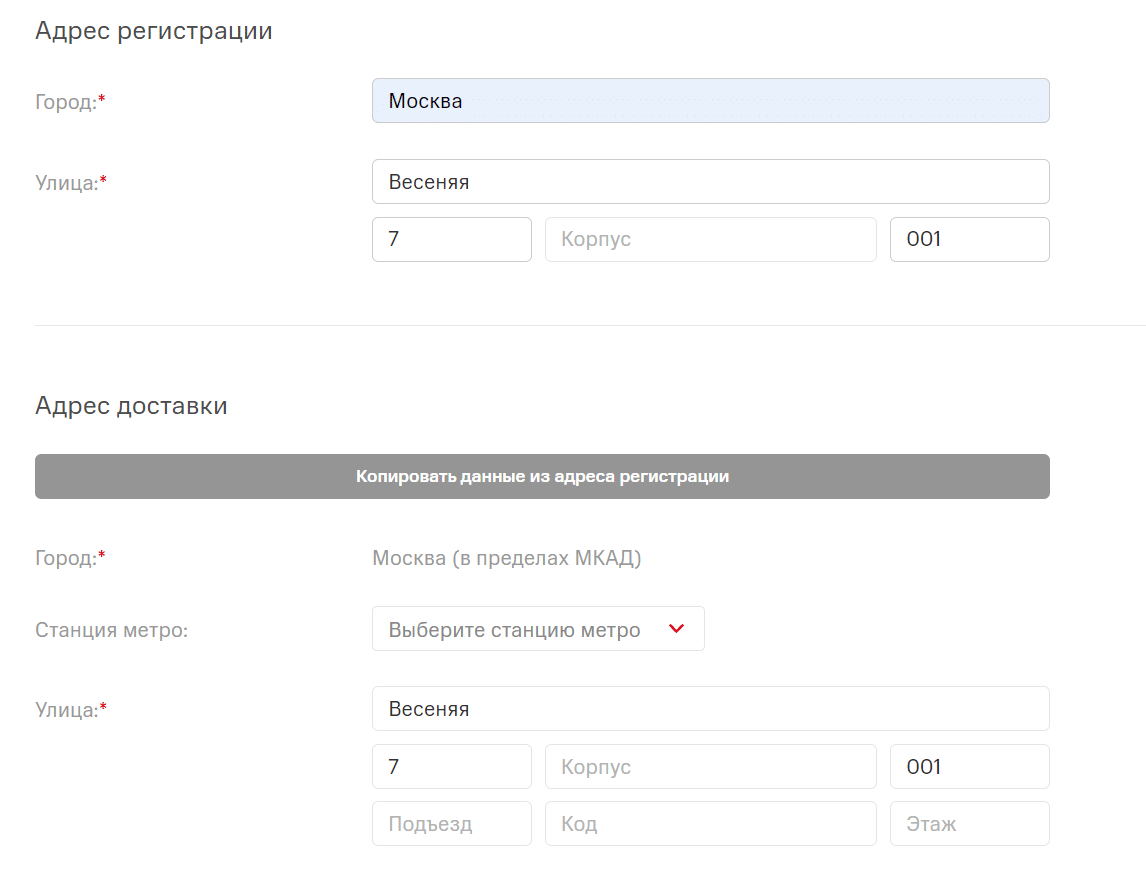The width and height of the screenshot is (1146, 878).
Task: Click the red chevron in metro selector
Action: [x=676, y=629]
